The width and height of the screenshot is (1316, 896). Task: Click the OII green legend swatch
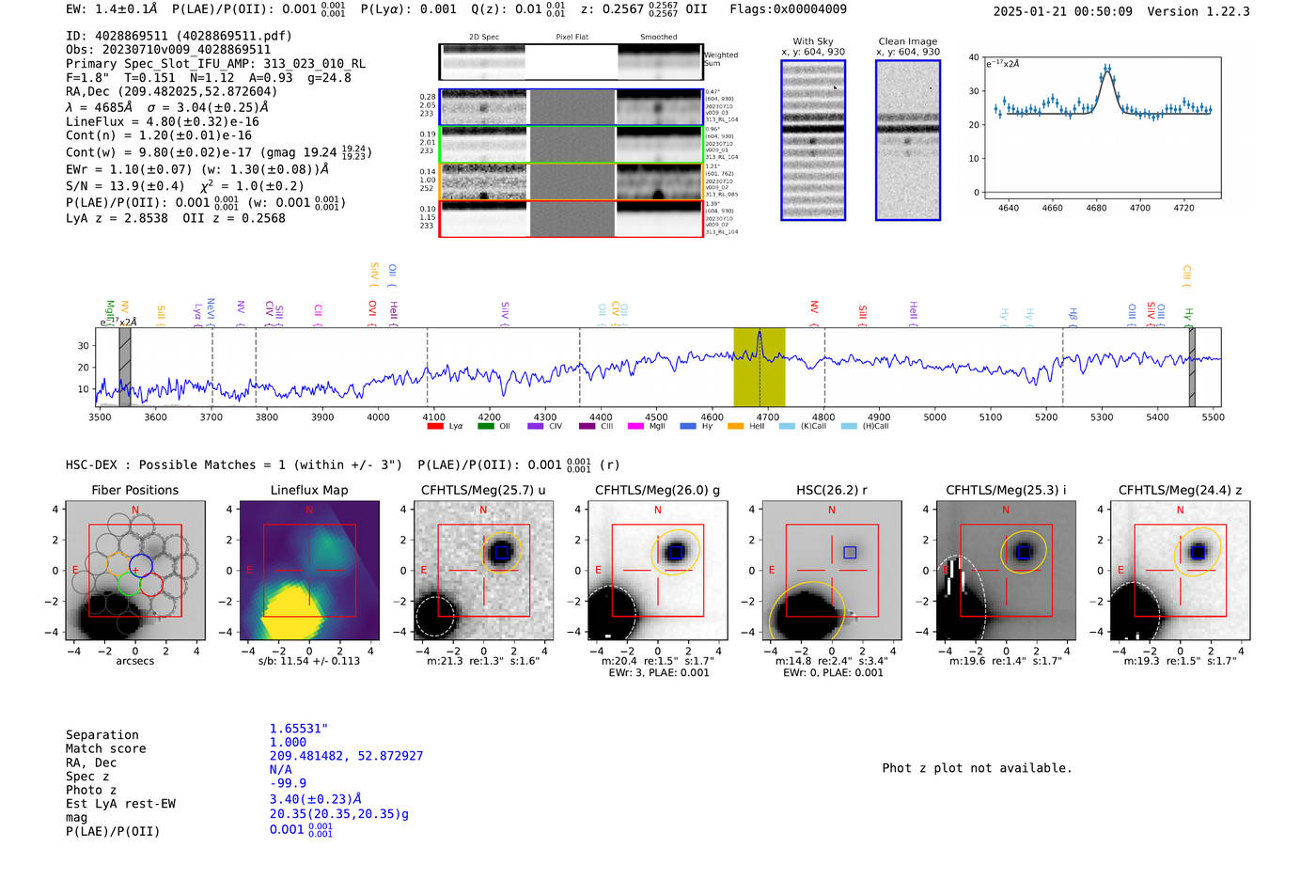click(x=485, y=426)
